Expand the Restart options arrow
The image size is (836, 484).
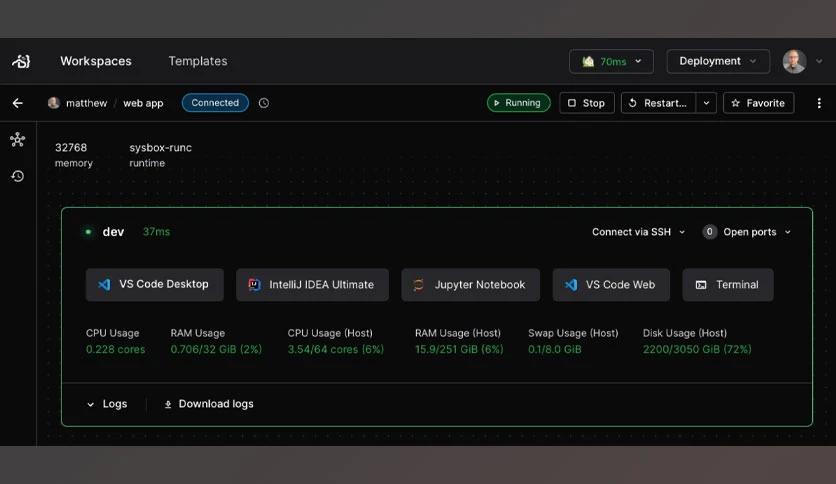coord(707,103)
